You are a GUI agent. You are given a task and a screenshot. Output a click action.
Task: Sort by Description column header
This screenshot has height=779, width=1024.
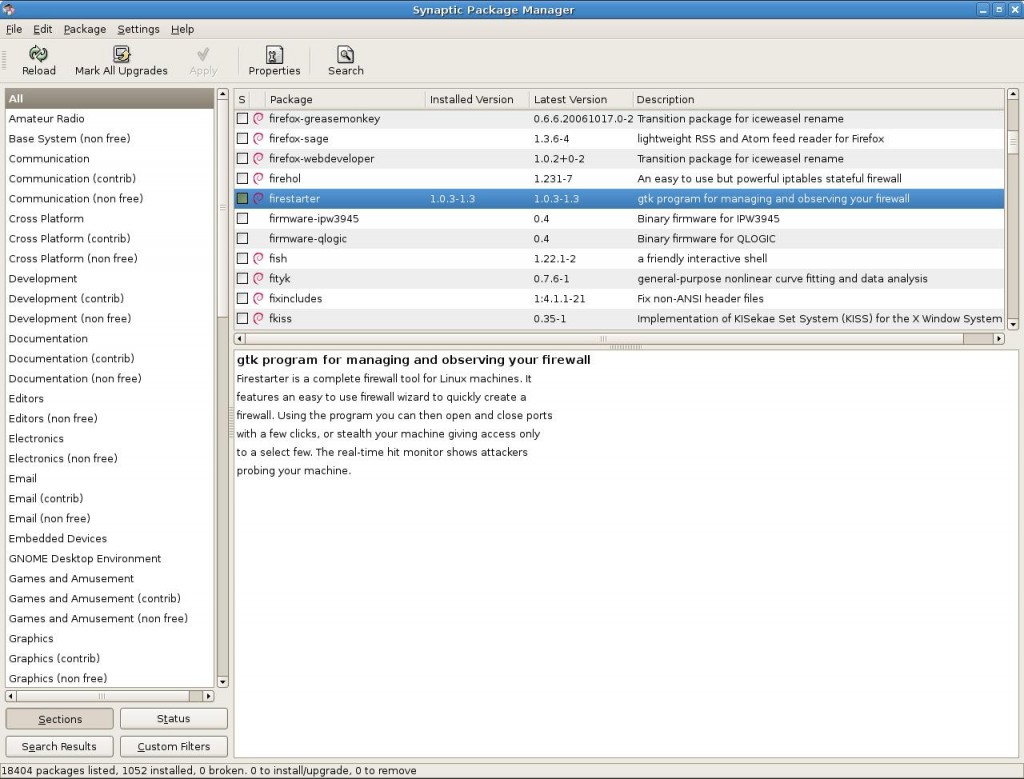tap(818, 99)
